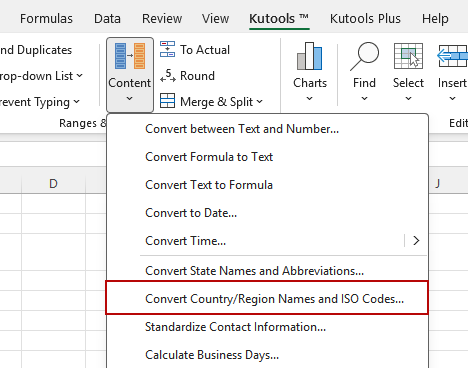Choose Convert State Names and Abbreviations
The image size is (468, 368).
(x=267, y=271)
